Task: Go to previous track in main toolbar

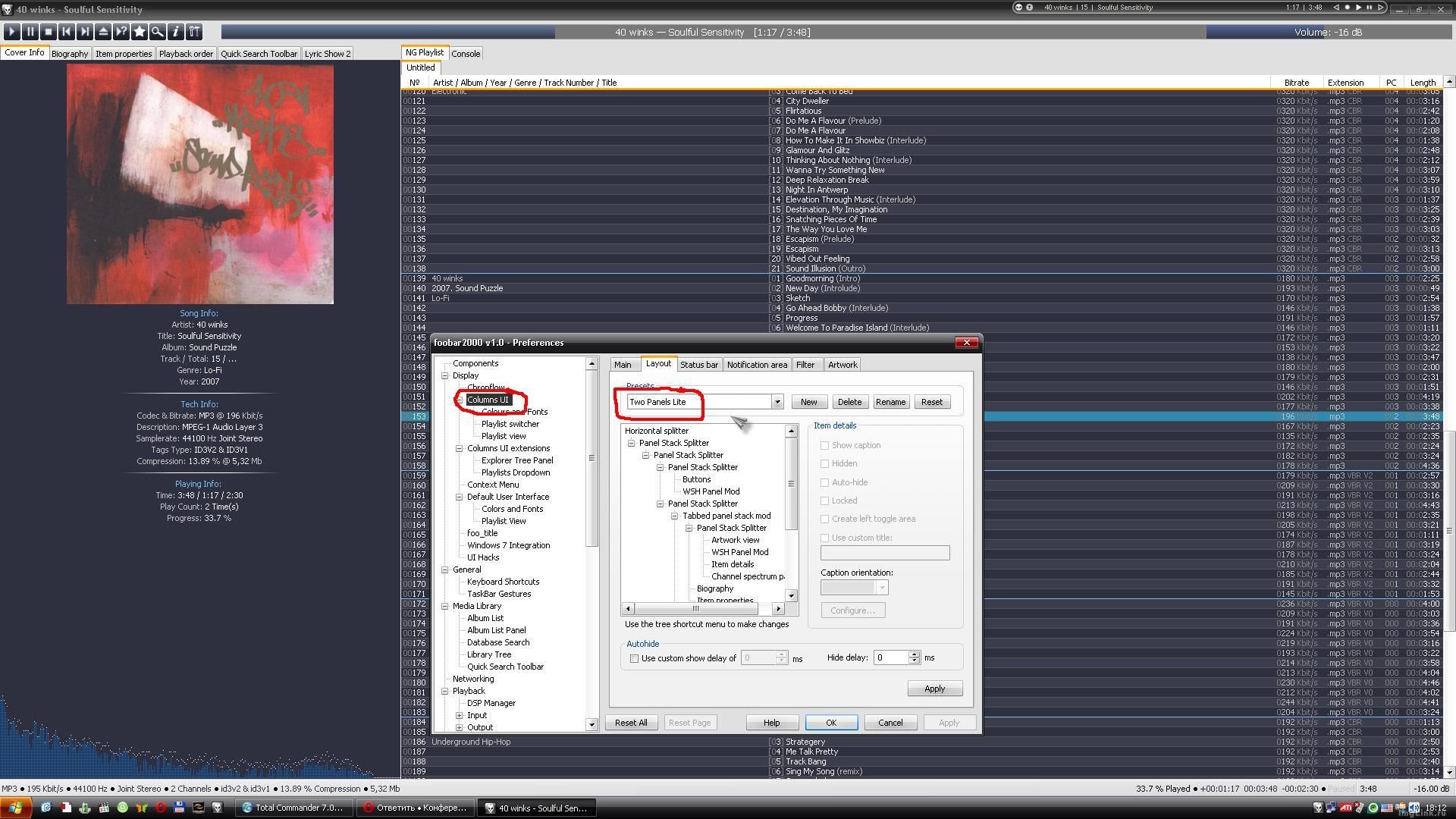Action: 66,32
